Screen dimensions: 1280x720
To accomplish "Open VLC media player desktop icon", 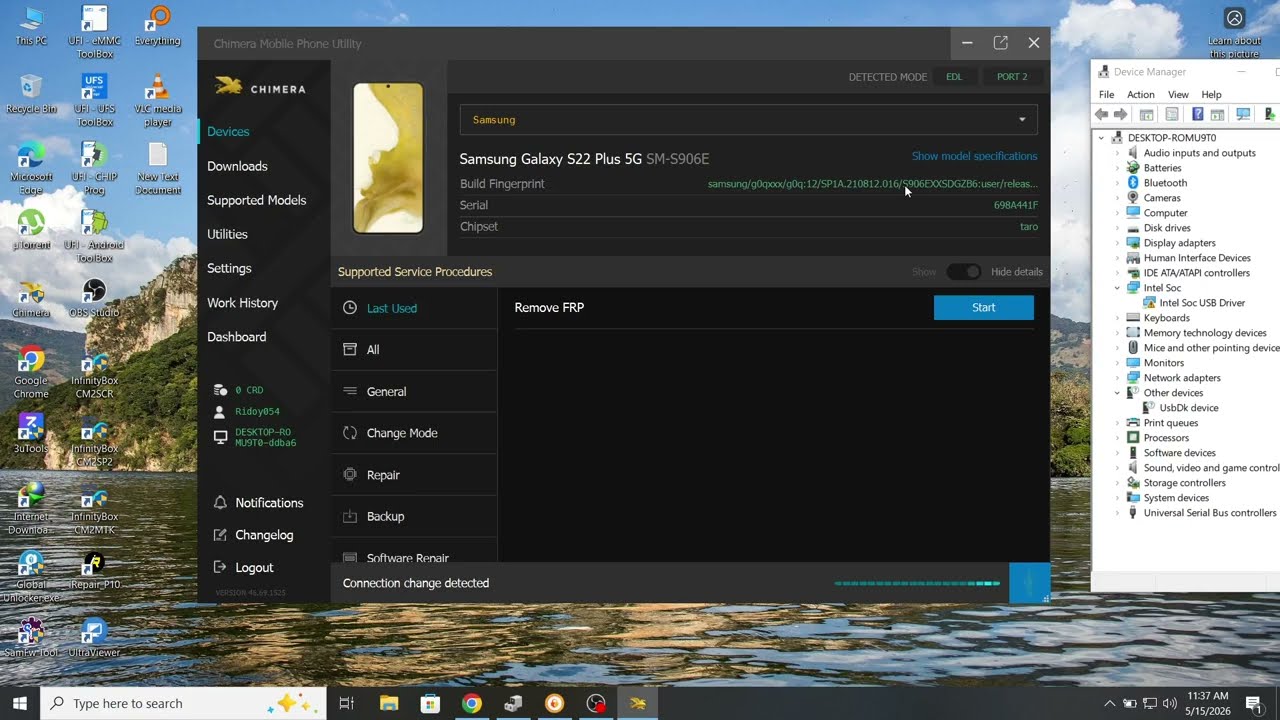I will (157, 100).
